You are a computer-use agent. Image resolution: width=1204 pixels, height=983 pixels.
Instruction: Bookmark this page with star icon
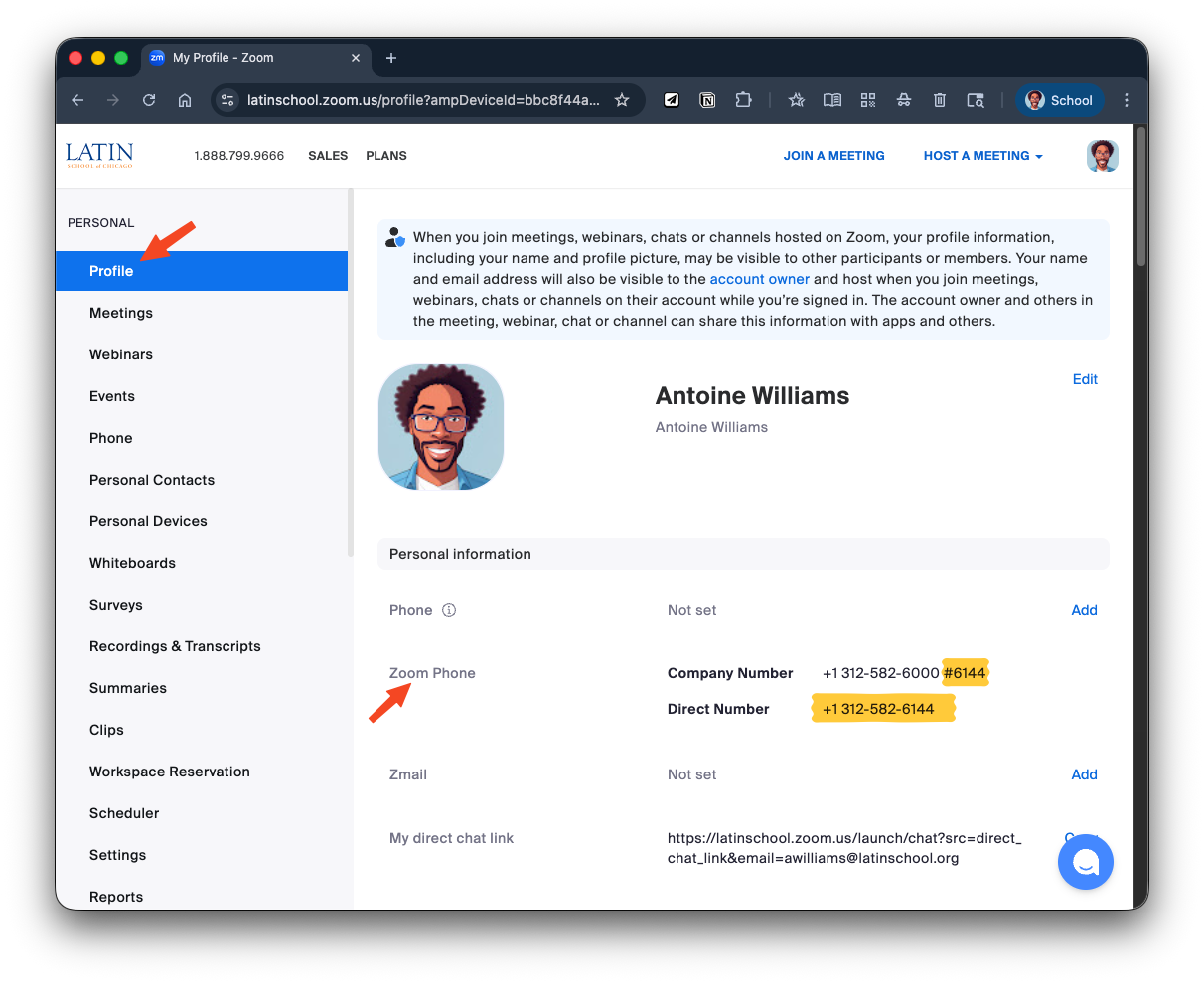click(622, 100)
